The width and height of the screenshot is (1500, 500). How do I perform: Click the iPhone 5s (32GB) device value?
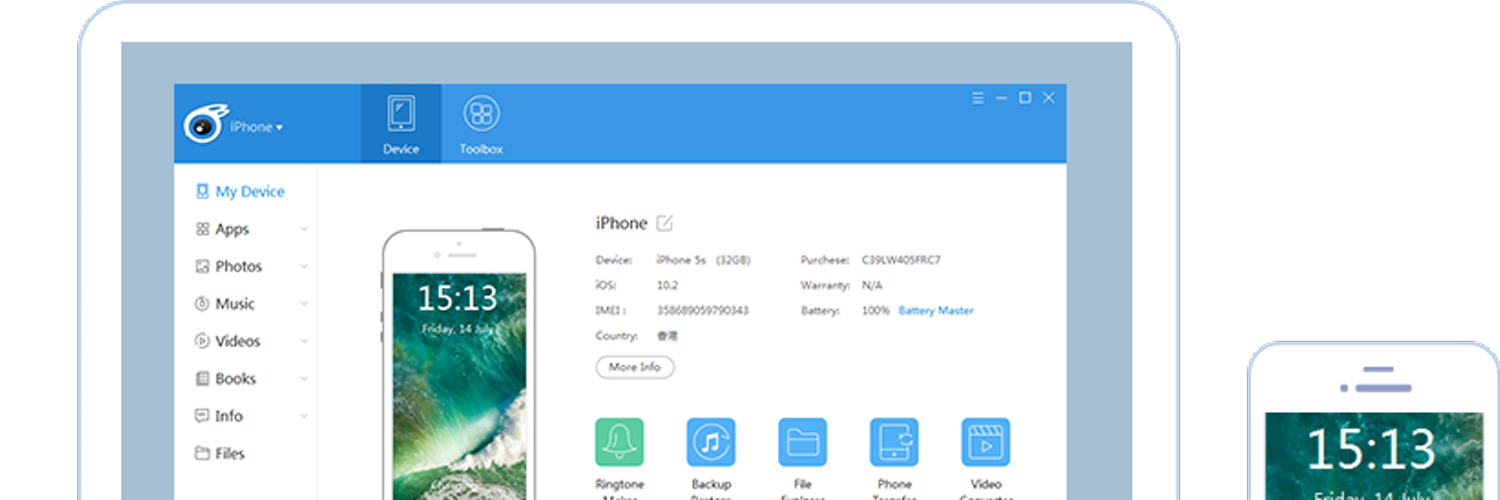tap(703, 260)
